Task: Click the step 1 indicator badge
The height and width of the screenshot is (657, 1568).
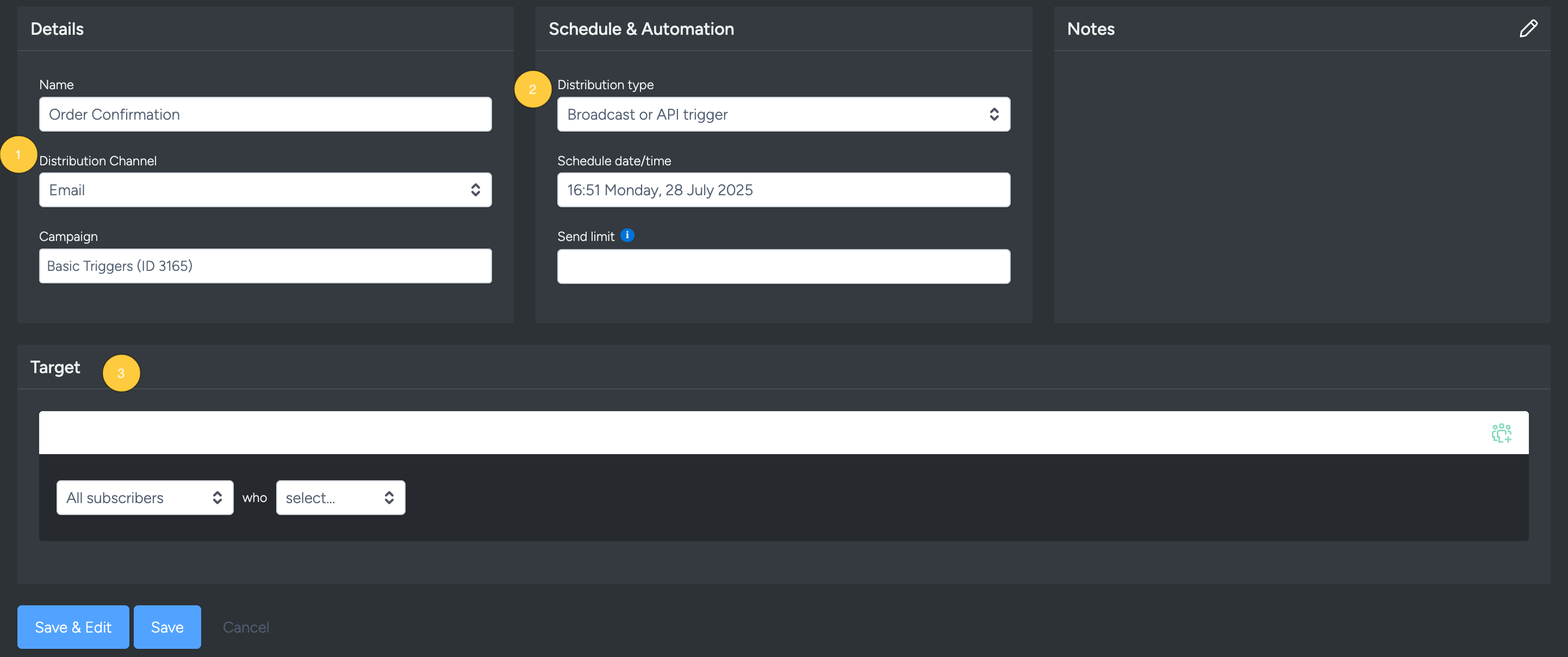Action: [17, 154]
